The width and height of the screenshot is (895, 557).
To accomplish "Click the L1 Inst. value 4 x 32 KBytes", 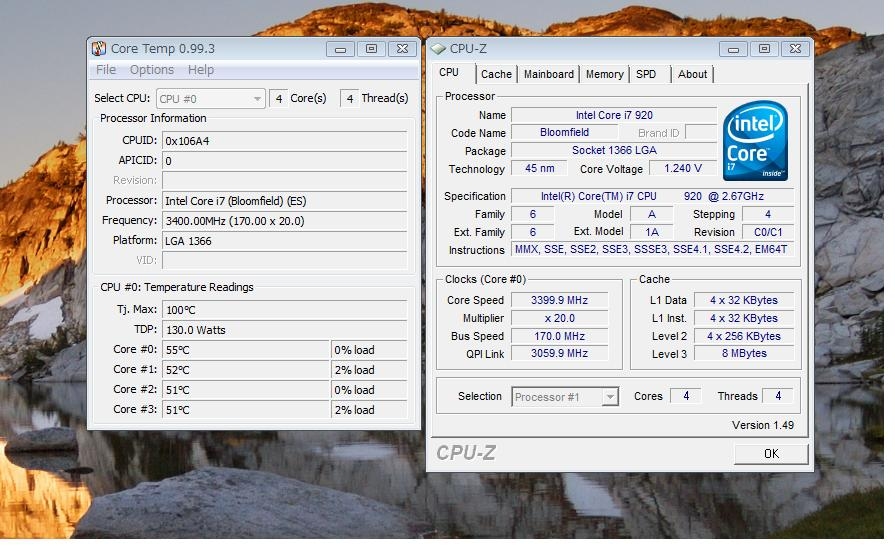I will click(744, 318).
